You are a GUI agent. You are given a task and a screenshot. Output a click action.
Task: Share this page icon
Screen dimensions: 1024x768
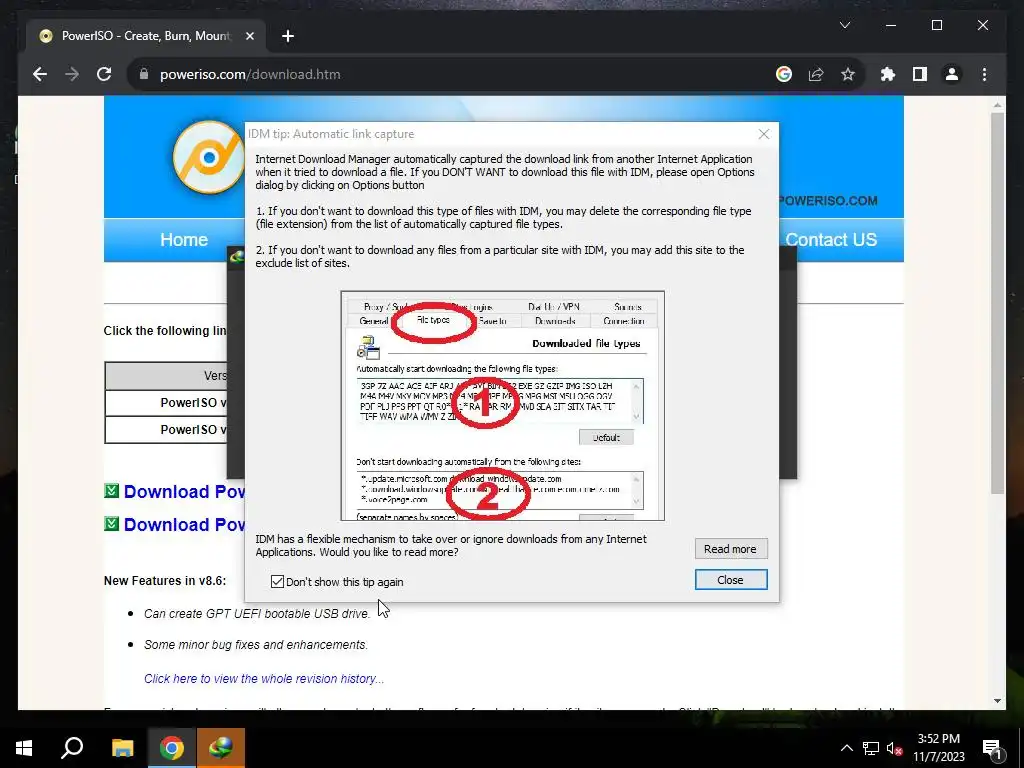(816, 74)
